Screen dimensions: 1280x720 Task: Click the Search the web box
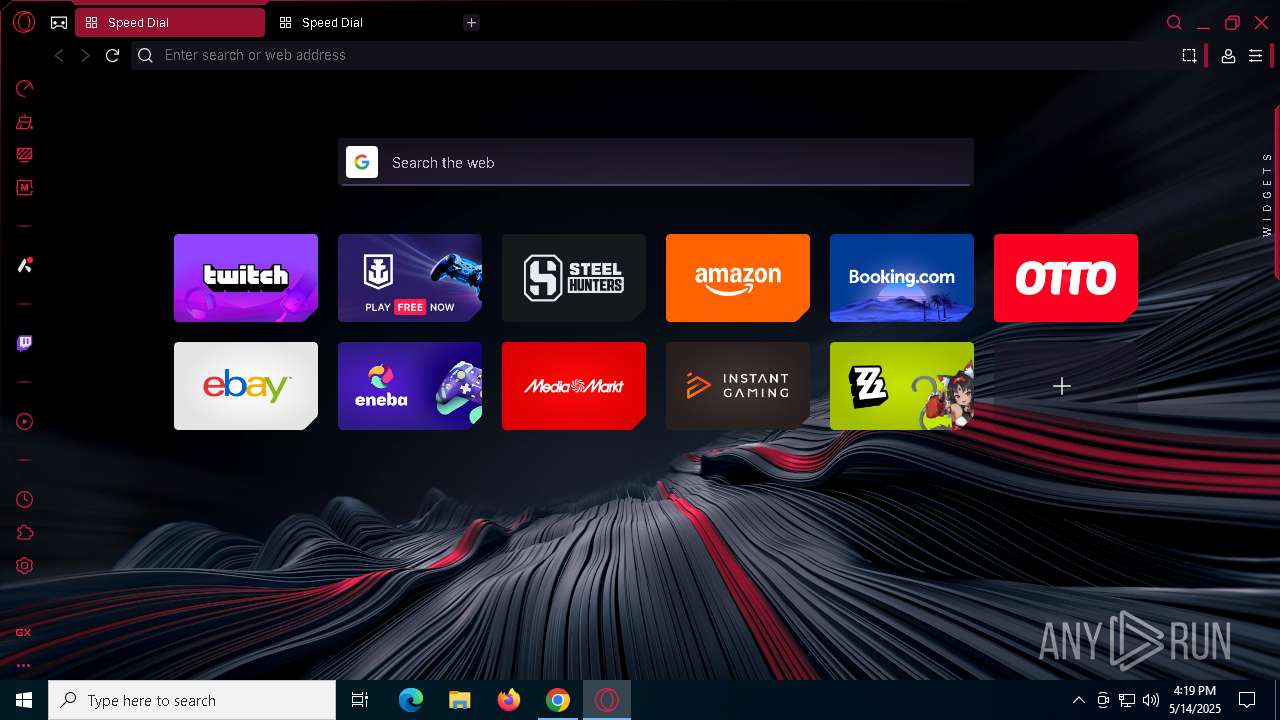click(x=656, y=162)
